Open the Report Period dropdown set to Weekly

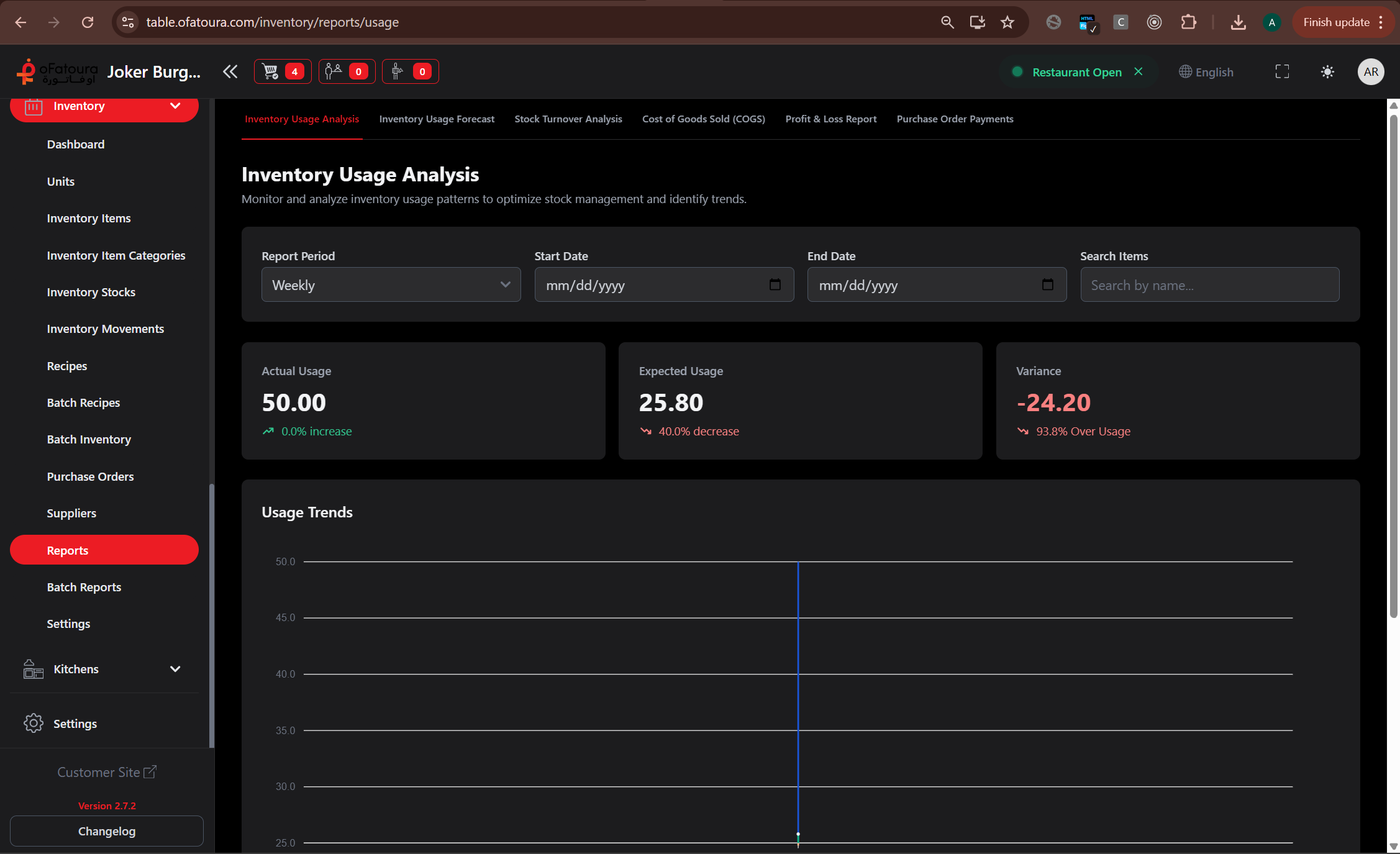click(x=391, y=284)
